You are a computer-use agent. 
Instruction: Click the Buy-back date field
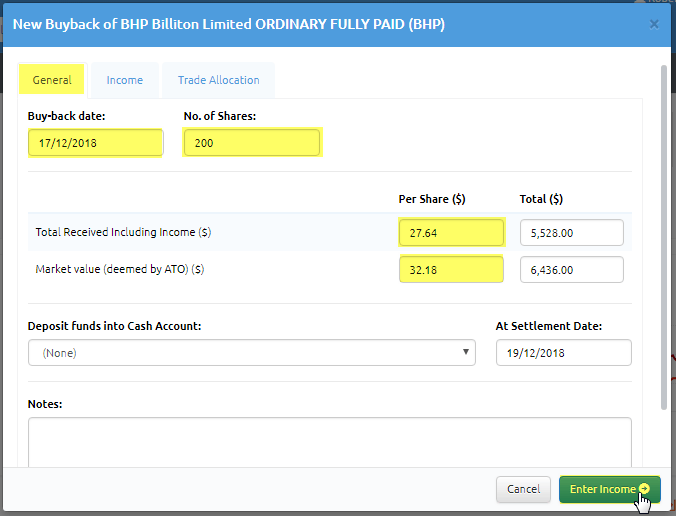point(95,143)
